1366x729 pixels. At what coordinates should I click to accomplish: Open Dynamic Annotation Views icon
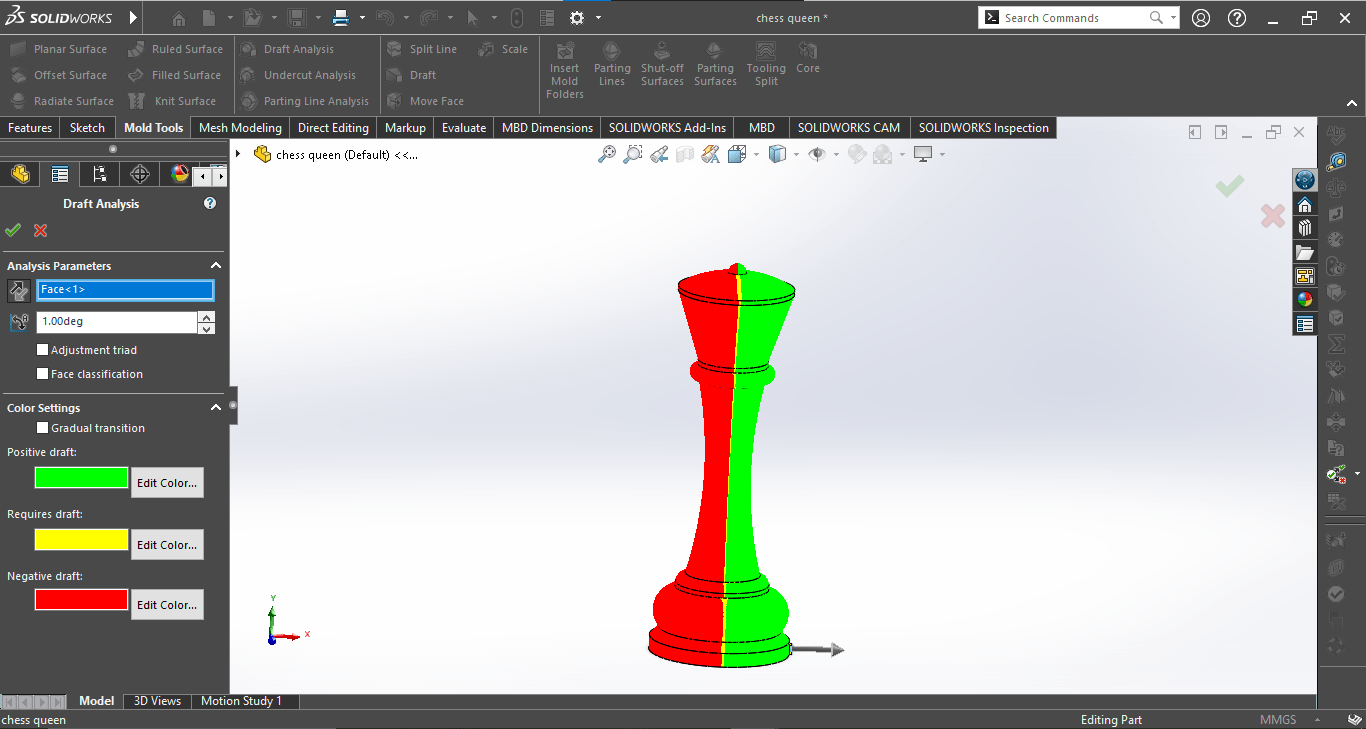[711, 154]
